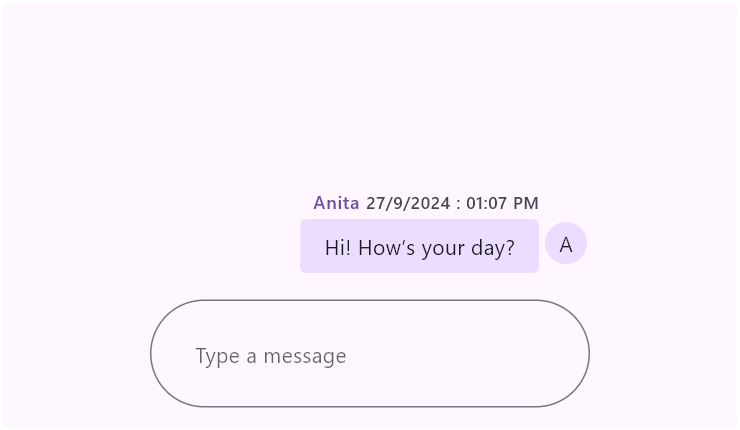Click Anita's round avatar with letter A

tap(566, 243)
